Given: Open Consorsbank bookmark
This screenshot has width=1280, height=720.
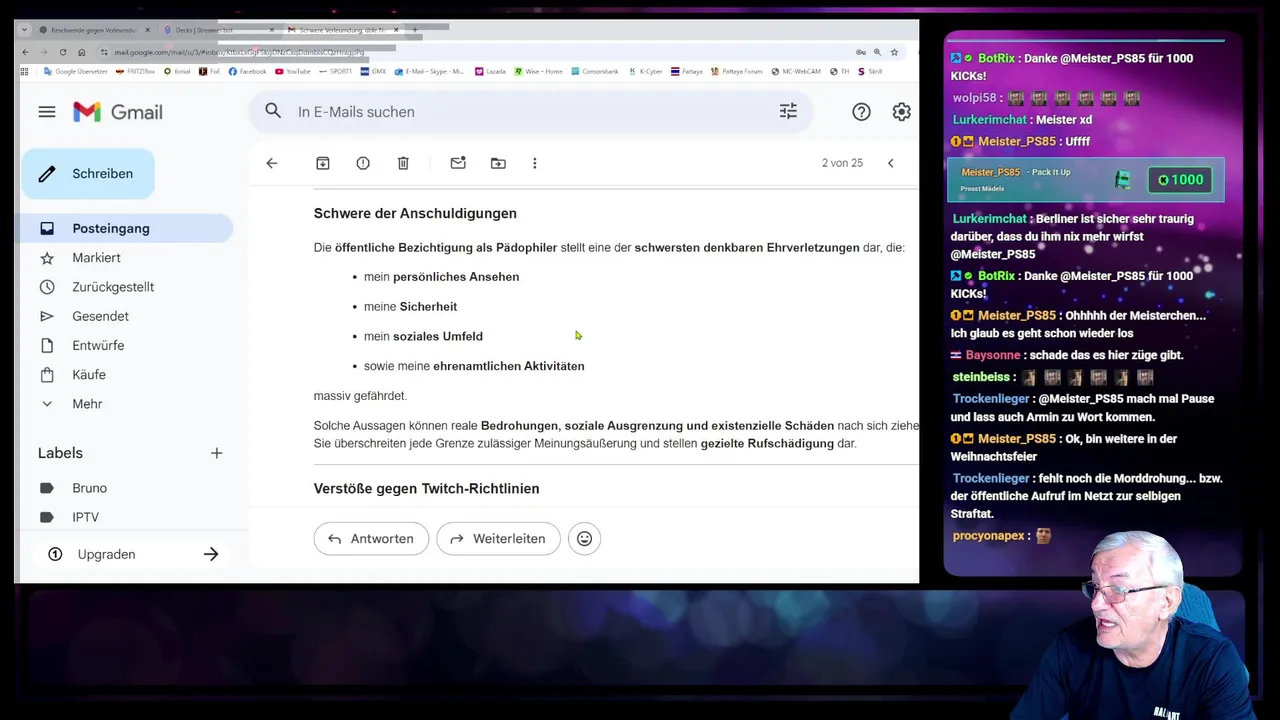Looking at the screenshot, I should pyautogui.click(x=594, y=72).
